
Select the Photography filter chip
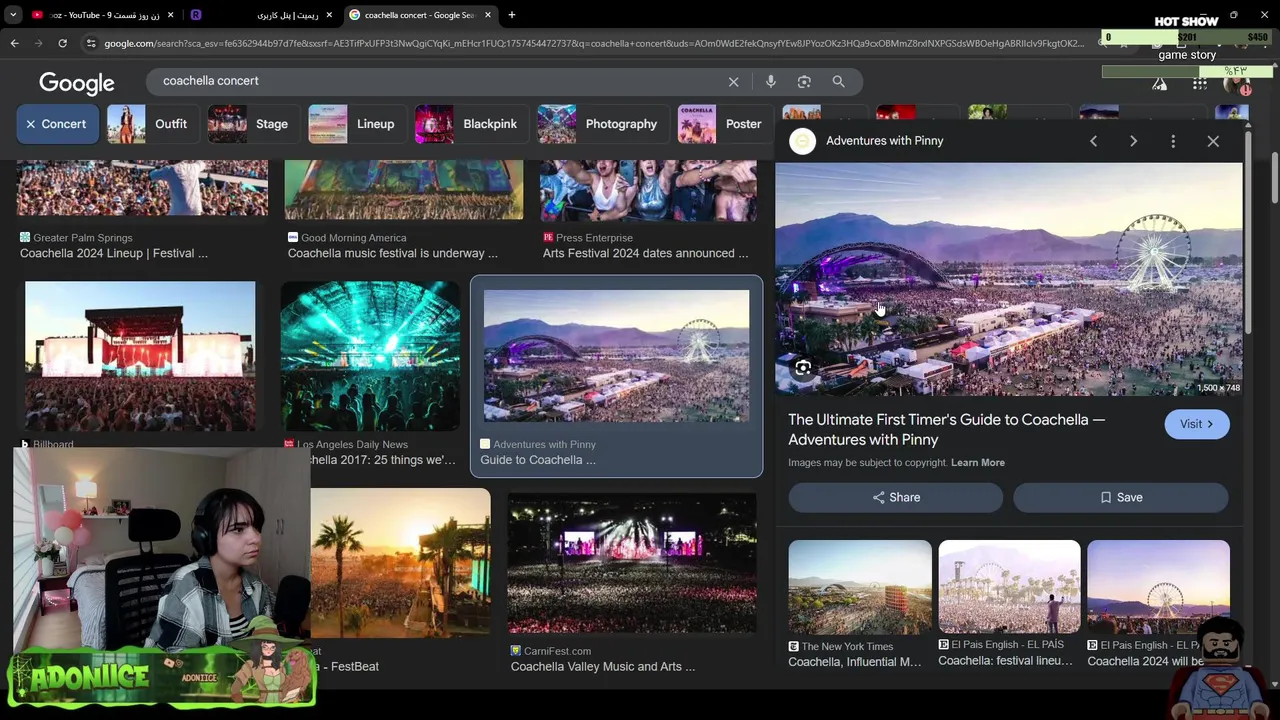coord(601,124)
